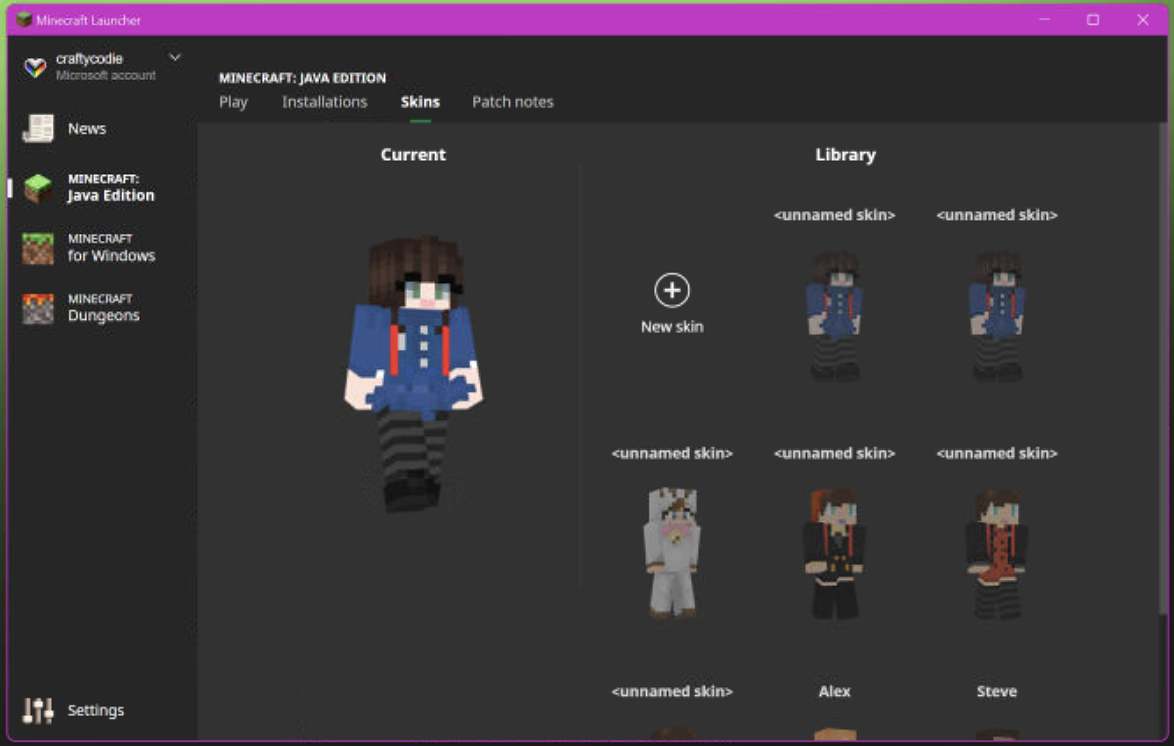Click the MINECRAFT: JAVA EDITION header text
The height and width of the screenshot is (746, 1174).
tap(302, 78)
